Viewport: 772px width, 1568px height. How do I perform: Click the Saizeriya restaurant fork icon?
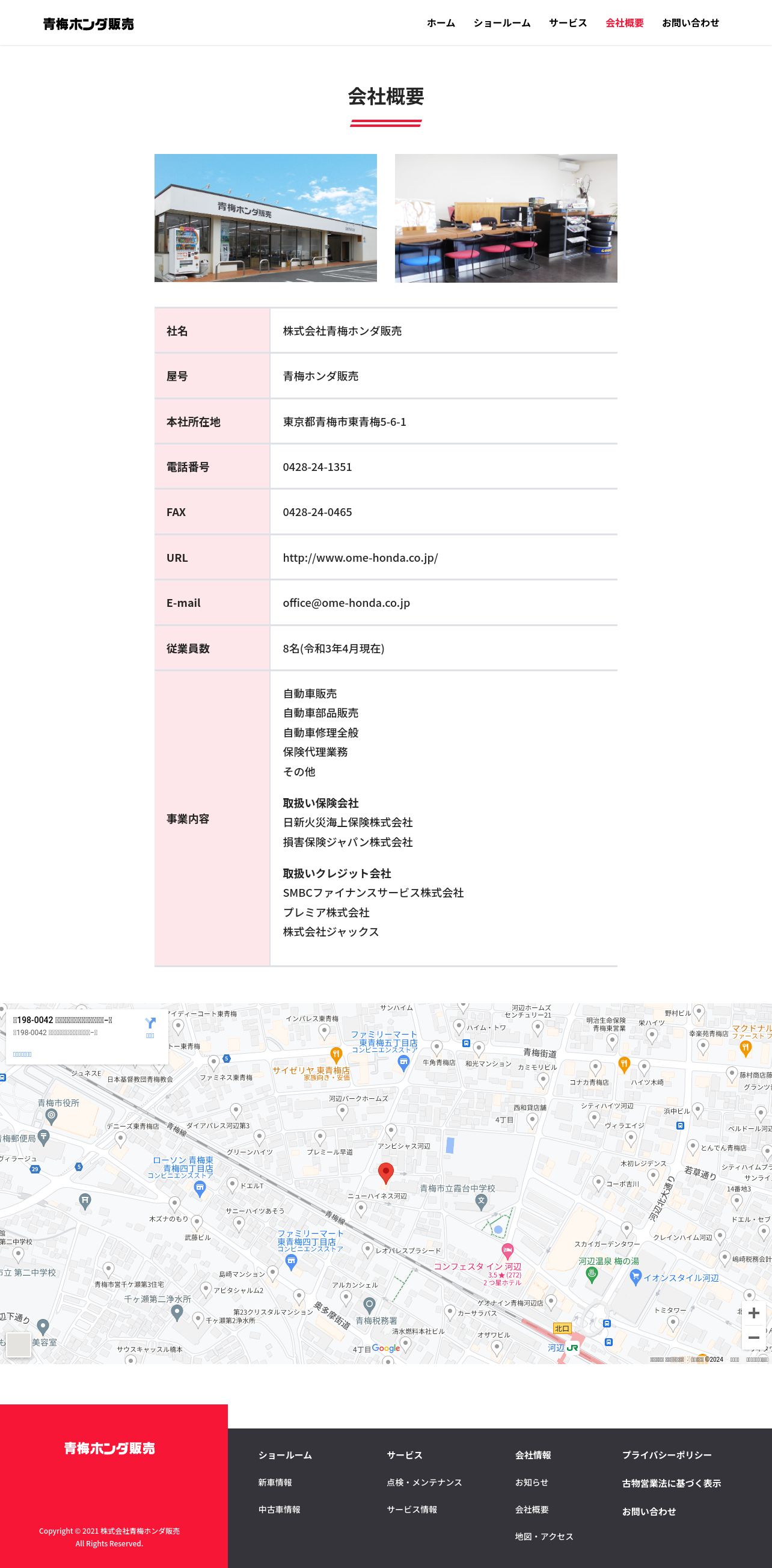(336, 1054)
